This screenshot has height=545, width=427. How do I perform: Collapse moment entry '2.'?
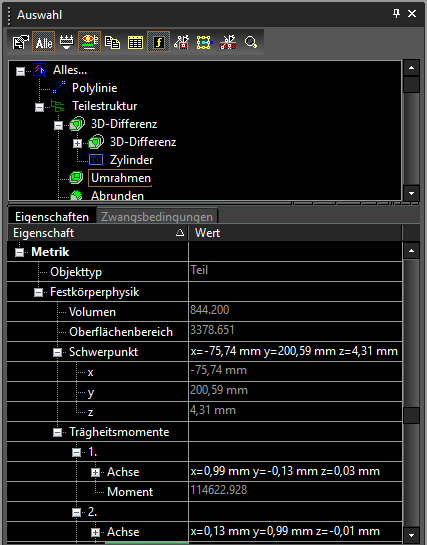[x=76, y=513]
